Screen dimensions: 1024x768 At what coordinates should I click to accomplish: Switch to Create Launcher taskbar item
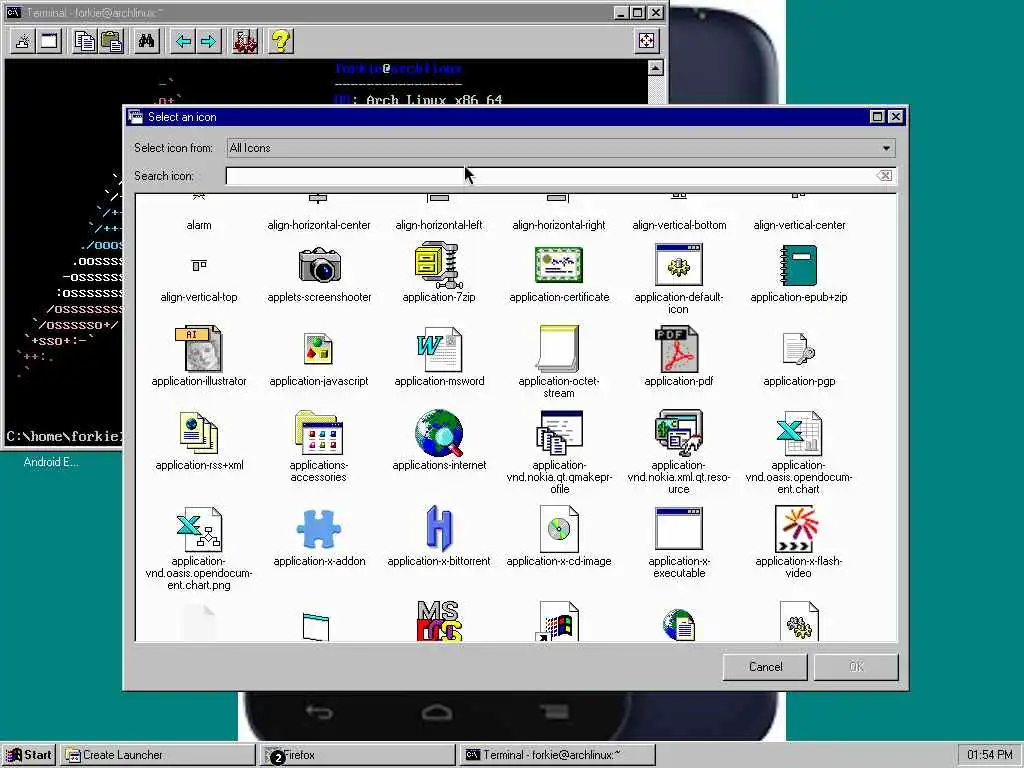click(158, 755)
